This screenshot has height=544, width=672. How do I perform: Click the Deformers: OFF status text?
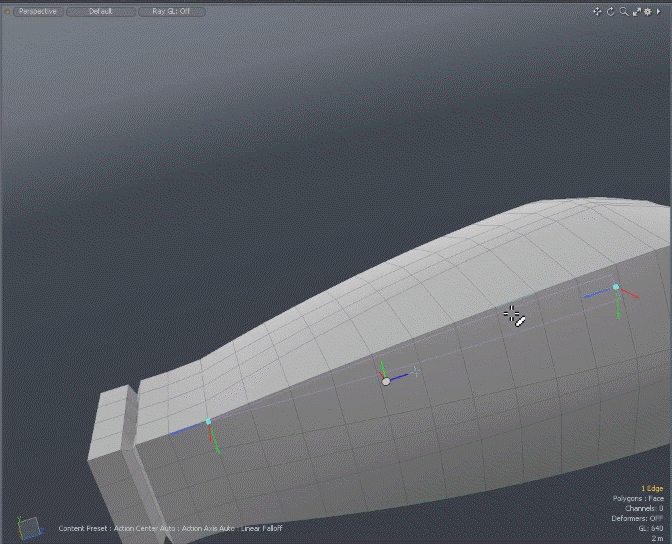637,518
